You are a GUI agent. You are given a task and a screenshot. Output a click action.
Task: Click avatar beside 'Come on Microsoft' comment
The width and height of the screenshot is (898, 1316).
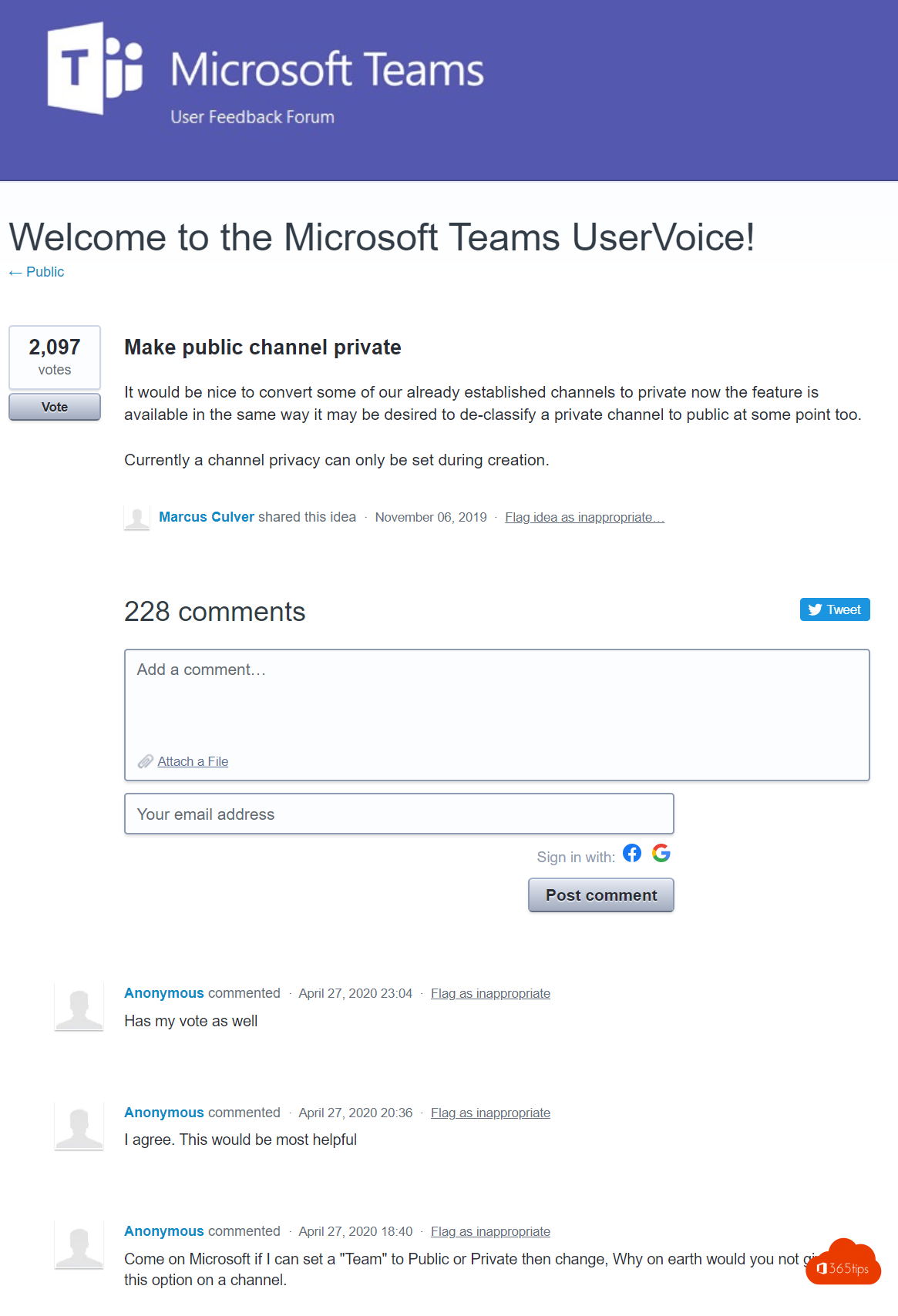(79, 1244)
